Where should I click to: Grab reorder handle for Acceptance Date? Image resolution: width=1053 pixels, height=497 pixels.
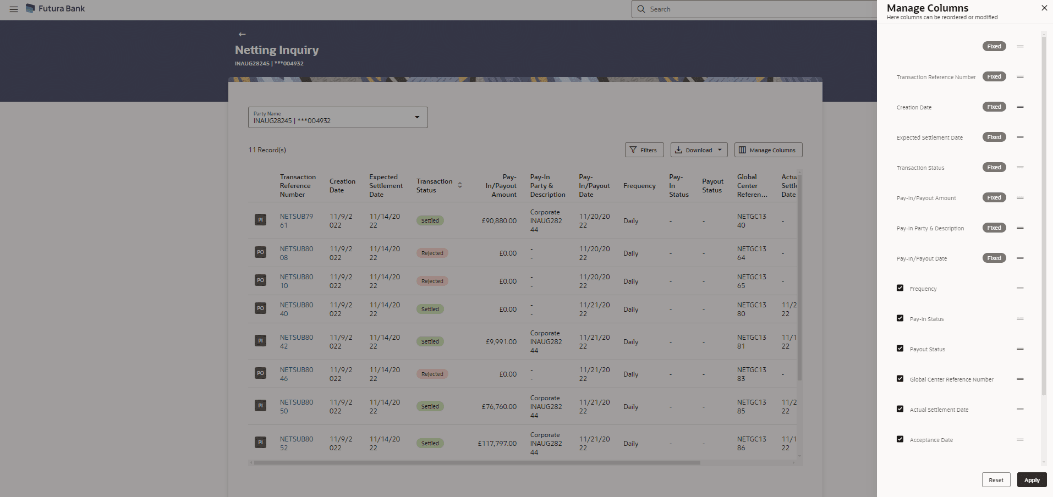click(1020, 439)
